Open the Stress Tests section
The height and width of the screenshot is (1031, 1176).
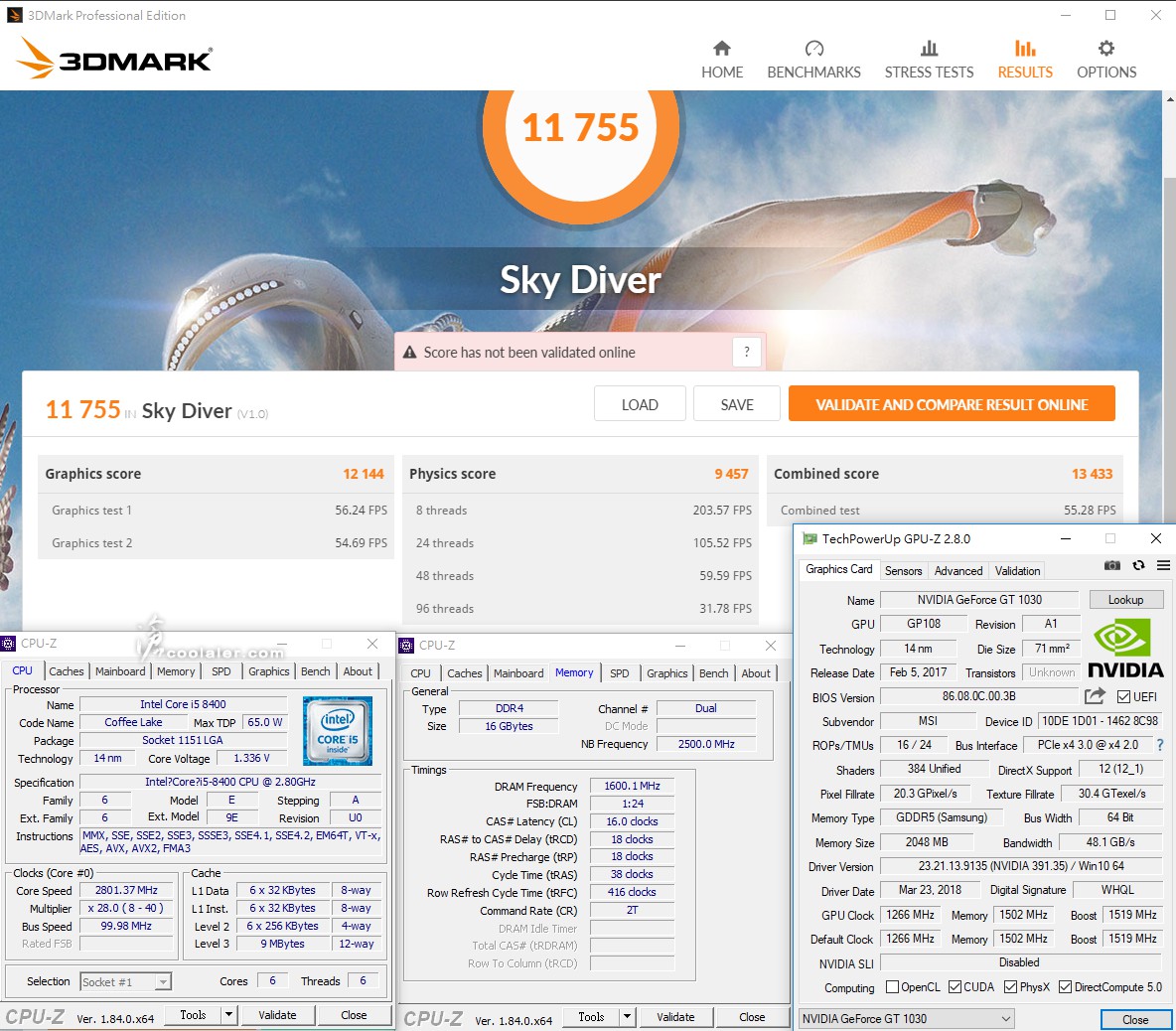(929, 60)
